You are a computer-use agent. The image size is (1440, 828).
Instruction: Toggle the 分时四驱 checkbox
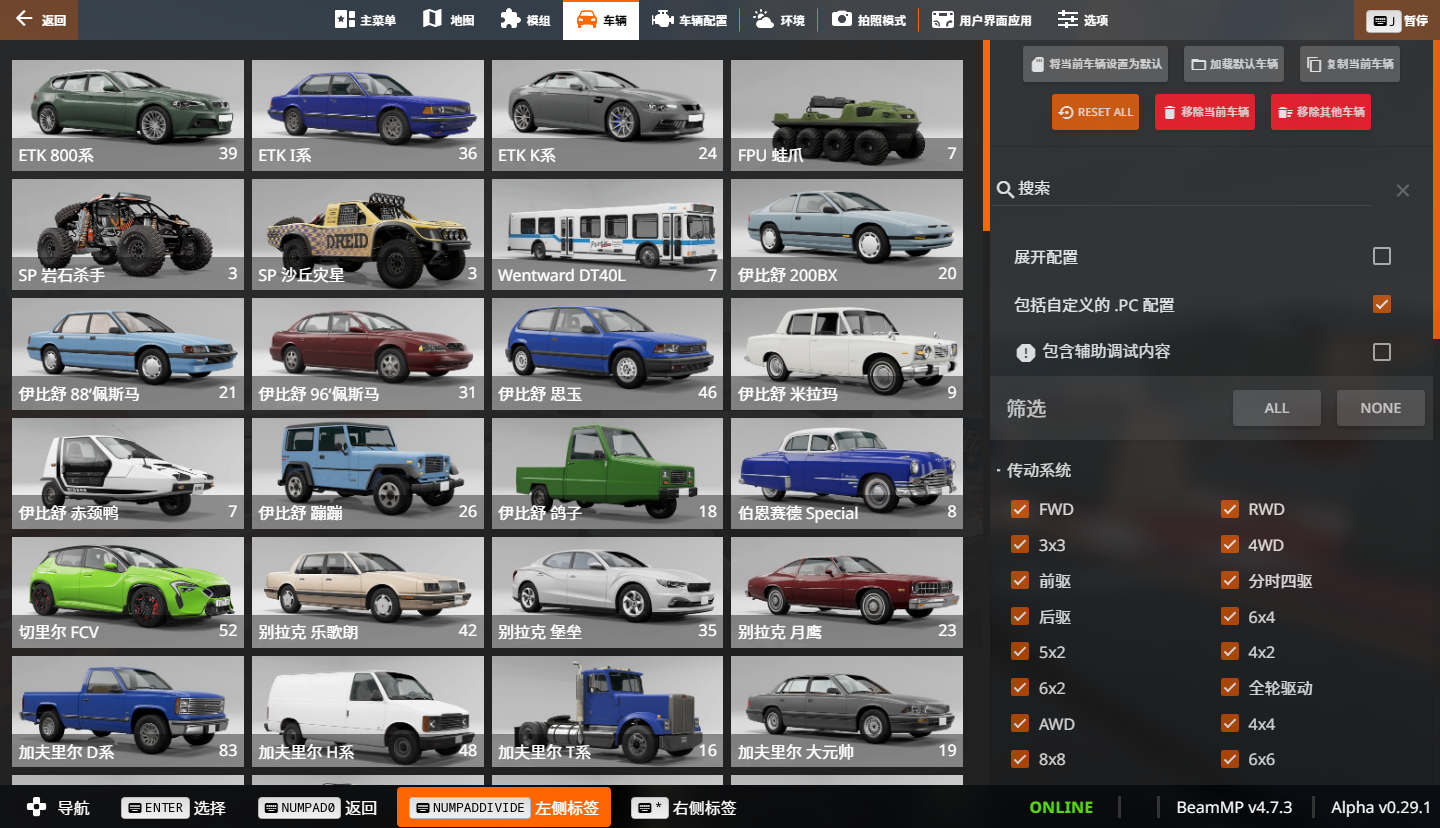pyautogui.click(x=1230, y=581)
